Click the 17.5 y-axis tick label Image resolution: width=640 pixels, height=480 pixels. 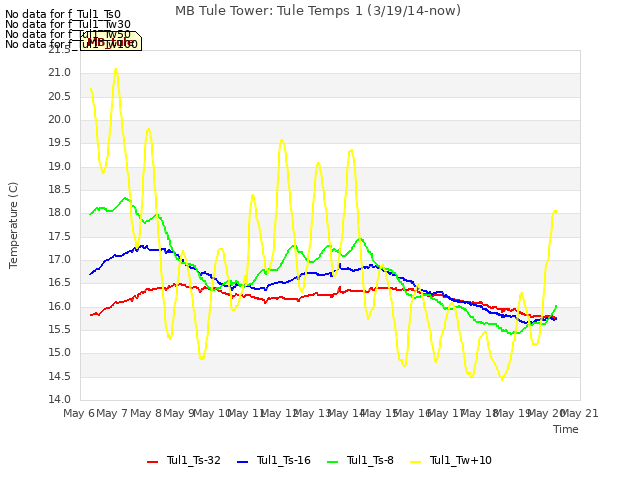60,237
